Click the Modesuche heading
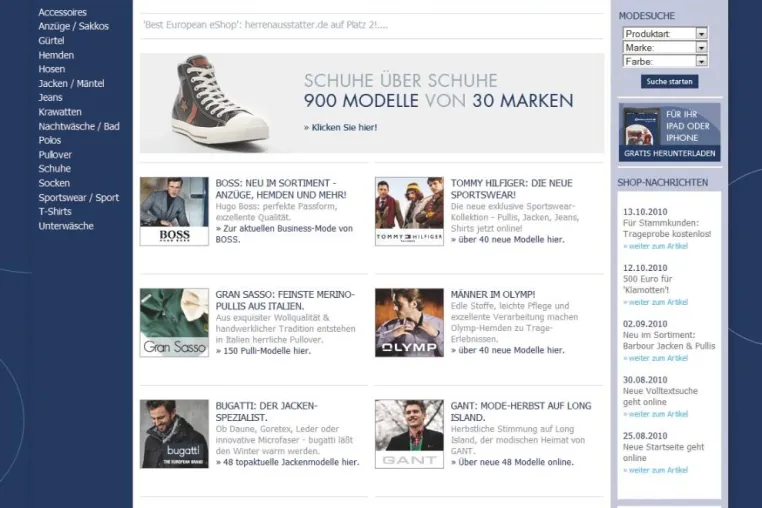Viewport: 762px width, 508px height. click(646, 16)
